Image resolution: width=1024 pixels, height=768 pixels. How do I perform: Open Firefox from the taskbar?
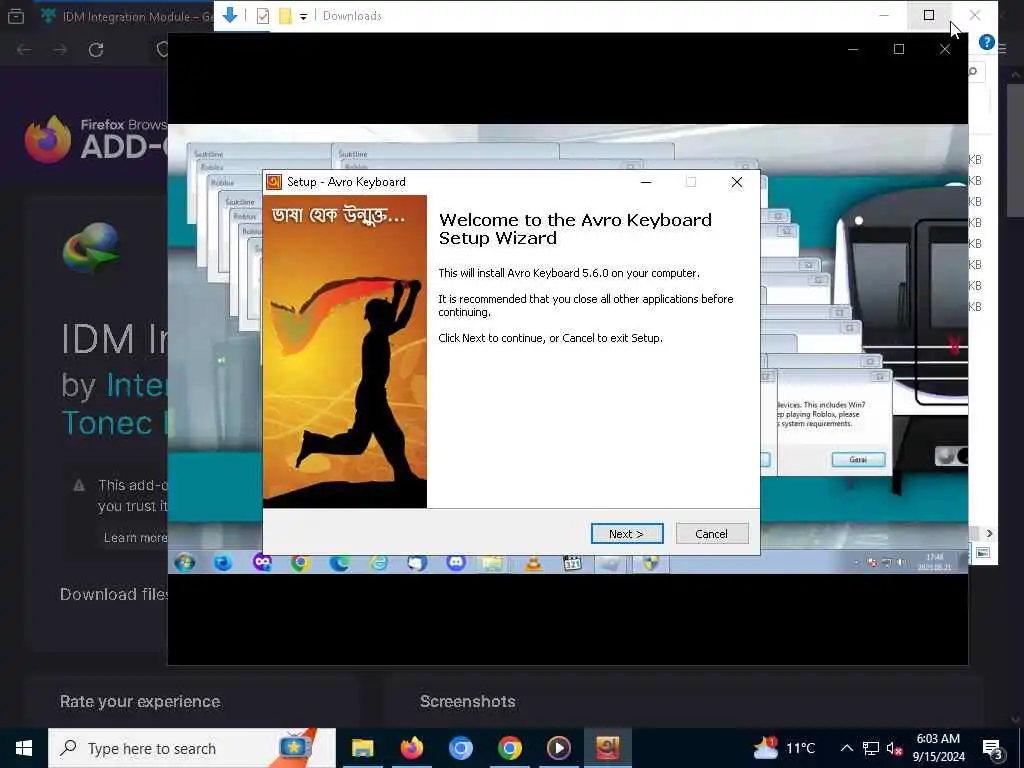411,748
